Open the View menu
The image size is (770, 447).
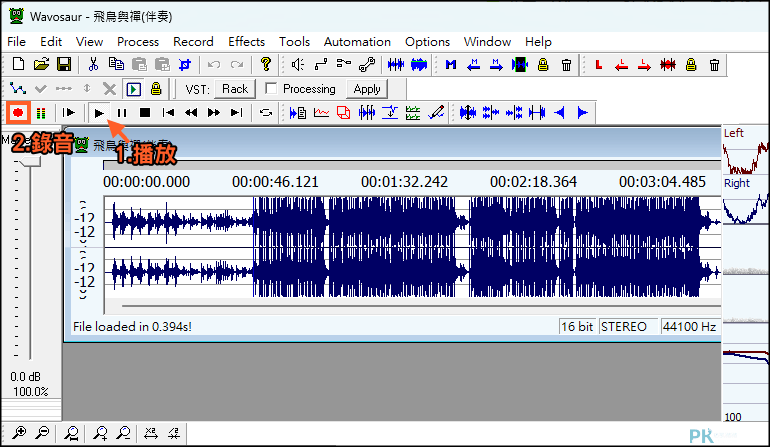point(89,42)
